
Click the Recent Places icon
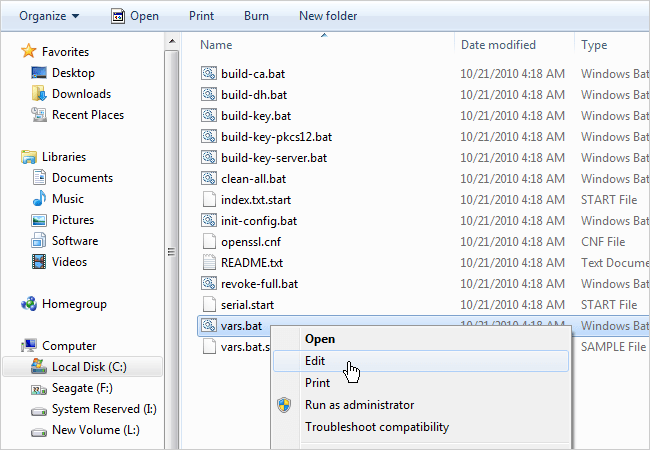click(x=39, y=115)
